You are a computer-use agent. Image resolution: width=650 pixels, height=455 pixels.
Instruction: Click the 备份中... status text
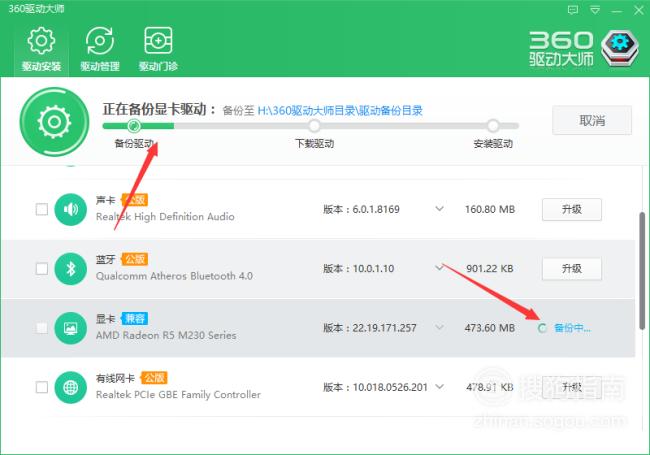(572, 328)
